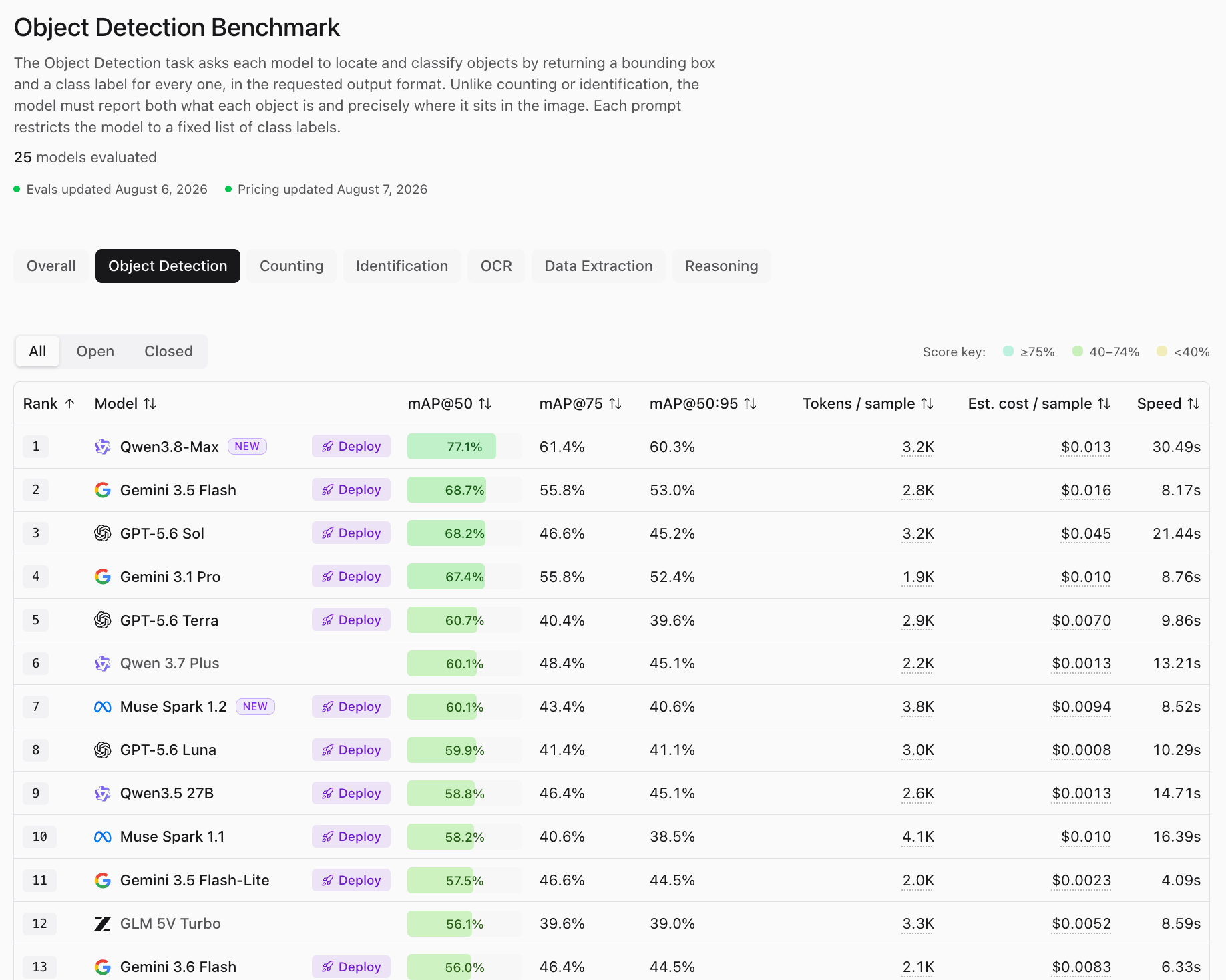Image resolution: width=1226 pixels, height=980 pixels.
Task: Open the Counting tab
Action: 292,266
